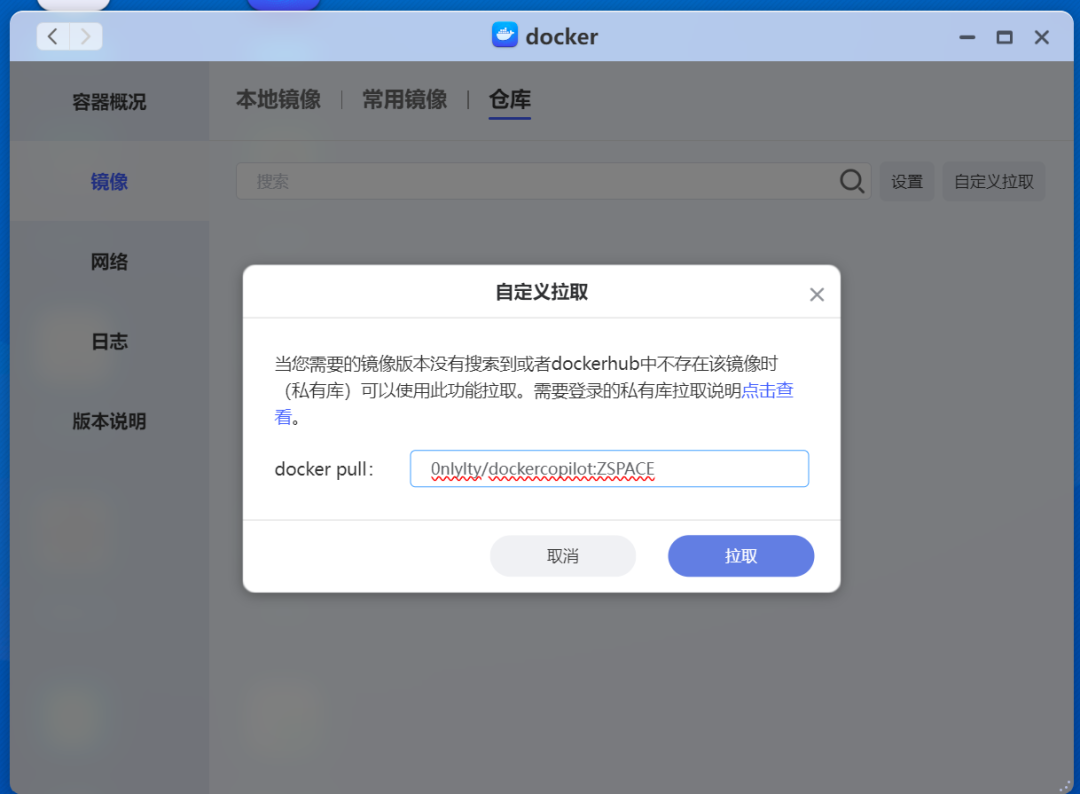The image size is (1080, 794).
Task: Switch to the 本地镜像 tab
Action: [278, 99]
